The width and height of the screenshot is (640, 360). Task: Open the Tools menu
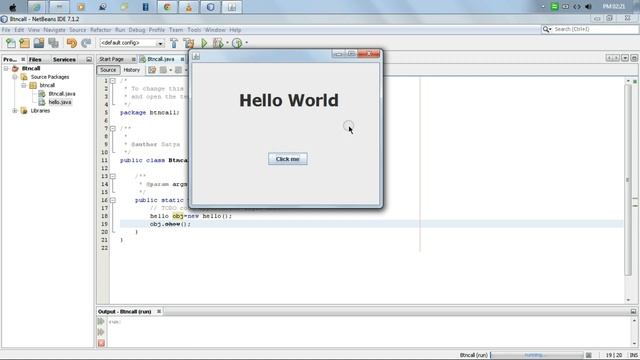(194, 30)
